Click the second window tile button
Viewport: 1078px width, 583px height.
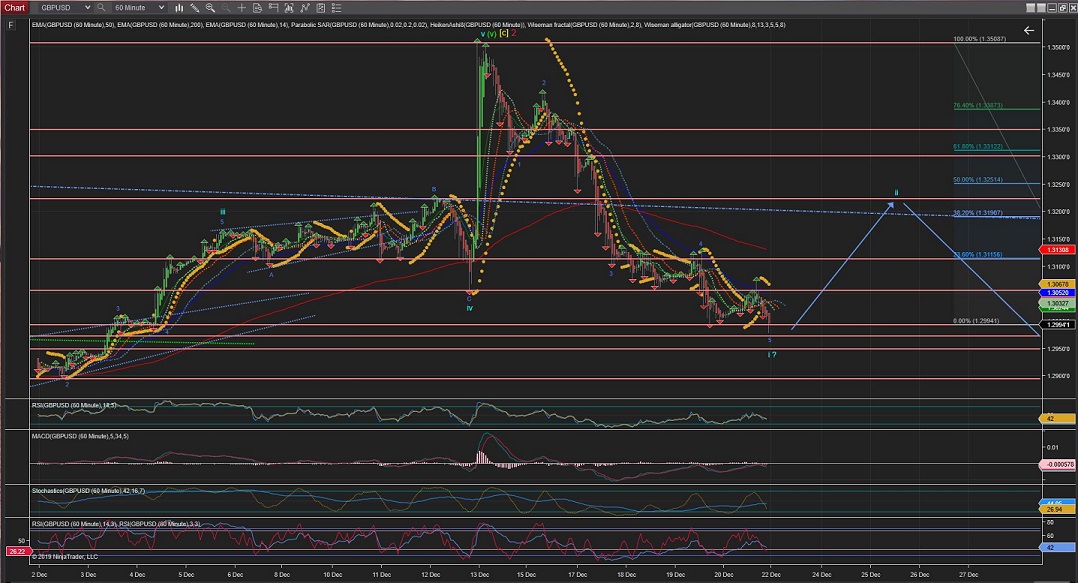(1042, 8)
